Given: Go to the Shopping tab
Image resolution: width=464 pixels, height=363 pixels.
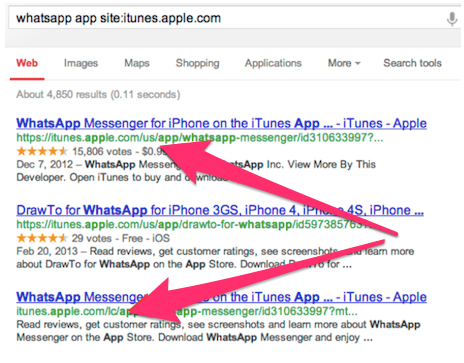Looking at the screenshot, I should [x=197, y=63].
